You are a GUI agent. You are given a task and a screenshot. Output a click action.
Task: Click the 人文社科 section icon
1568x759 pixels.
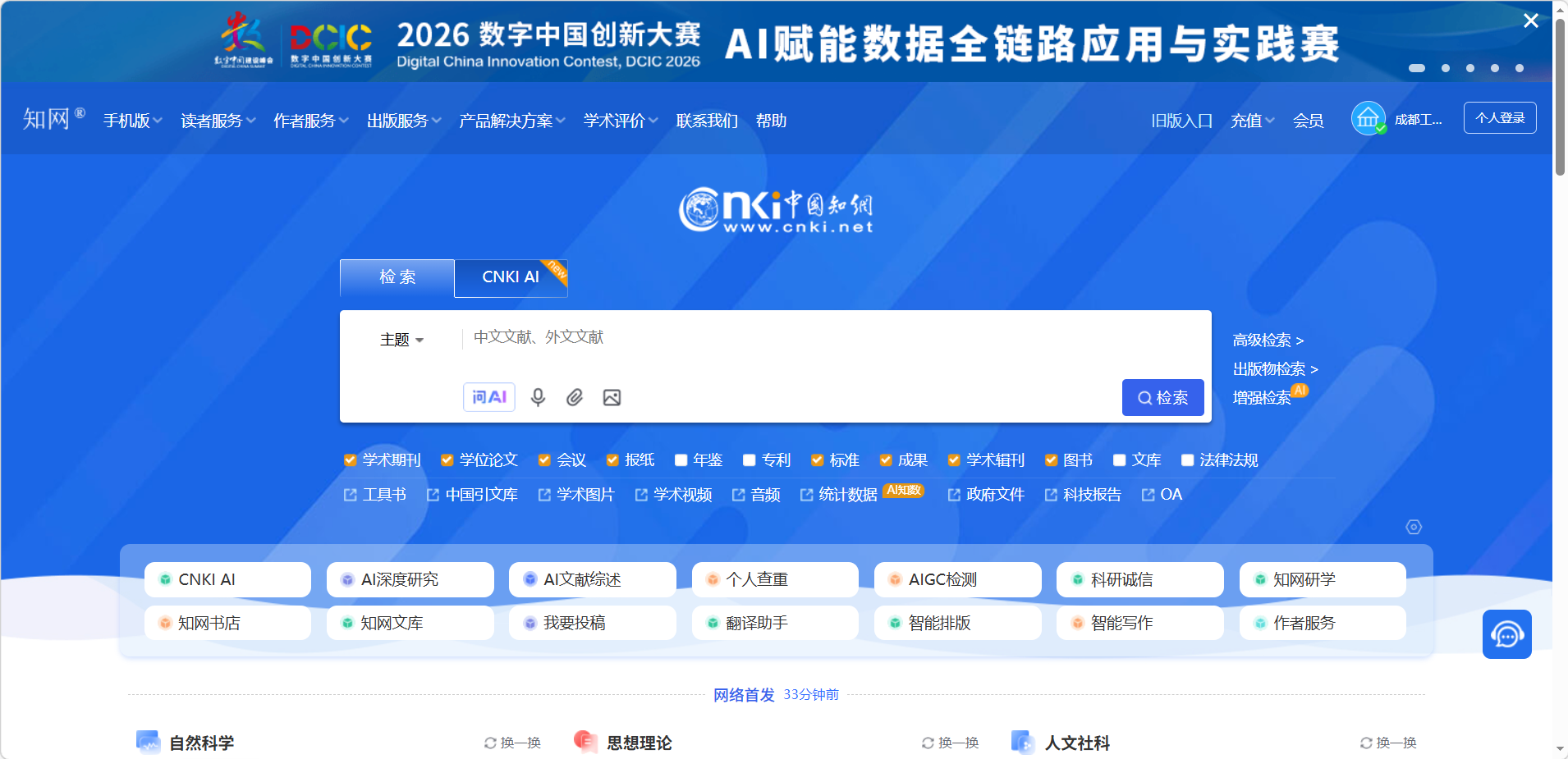pyautogui.click(x=1023, y=742)
